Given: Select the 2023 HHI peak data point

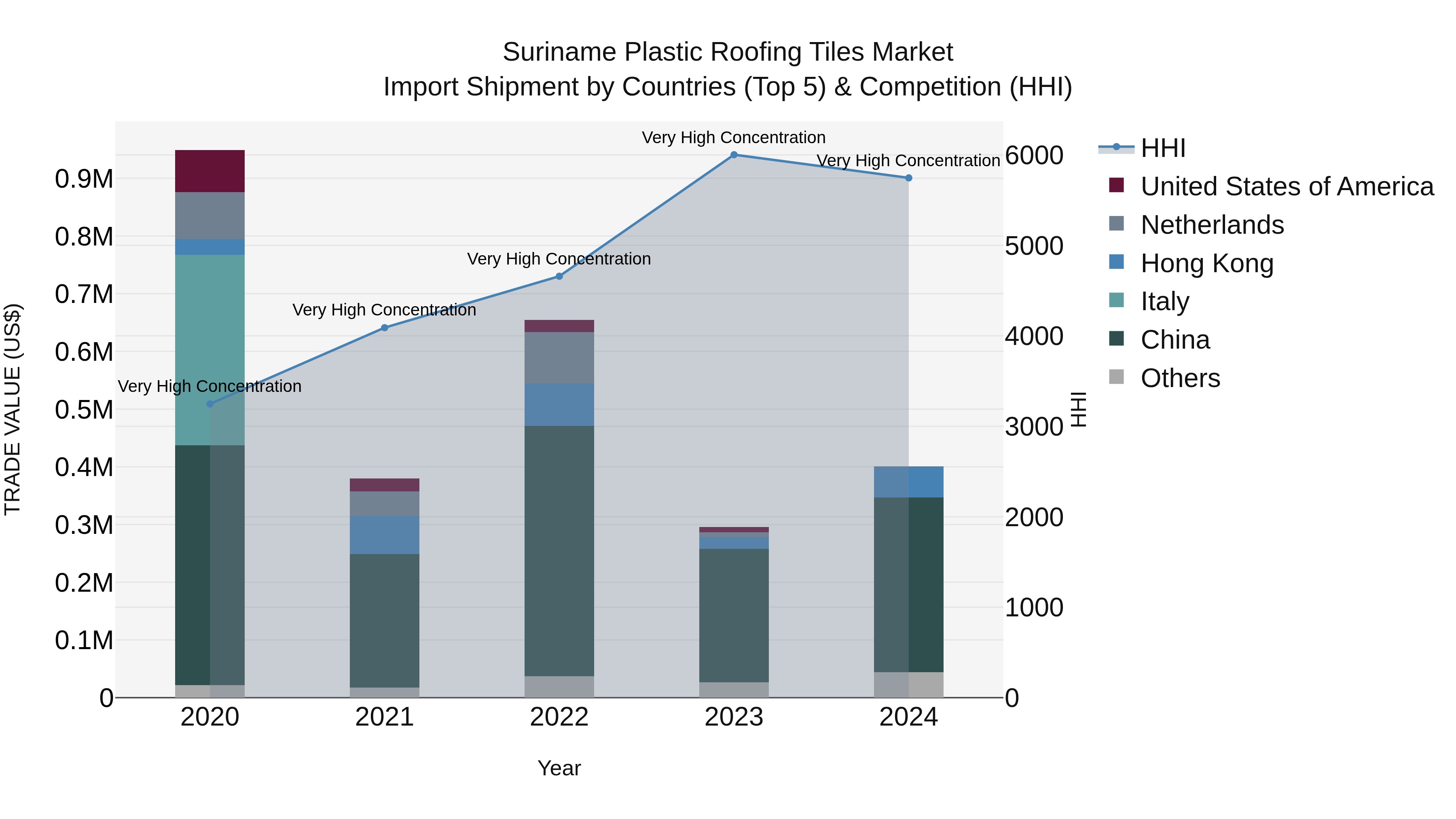Looking at the screenshot, I should 734,155.
